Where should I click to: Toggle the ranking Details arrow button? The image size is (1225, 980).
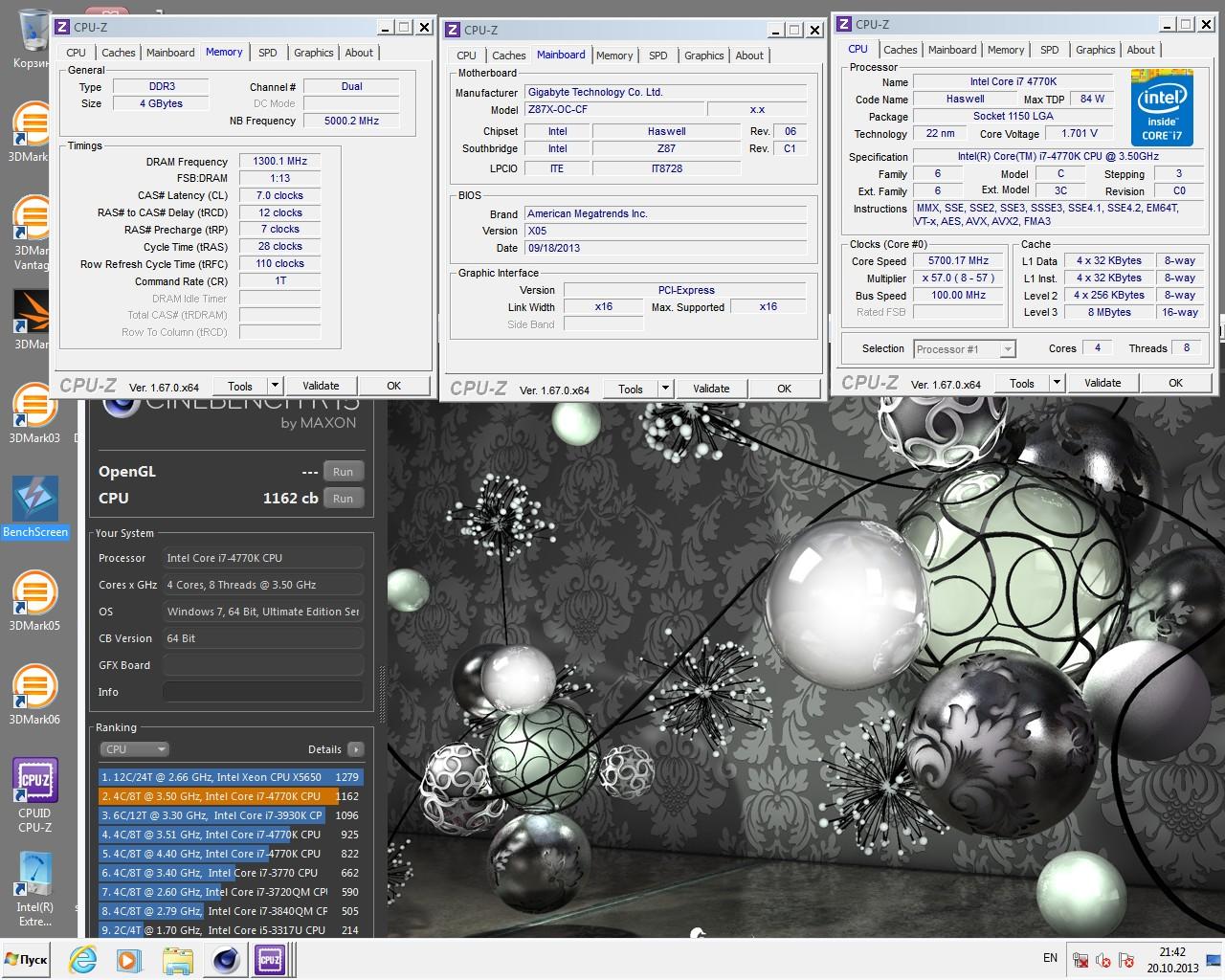[356, 749]
